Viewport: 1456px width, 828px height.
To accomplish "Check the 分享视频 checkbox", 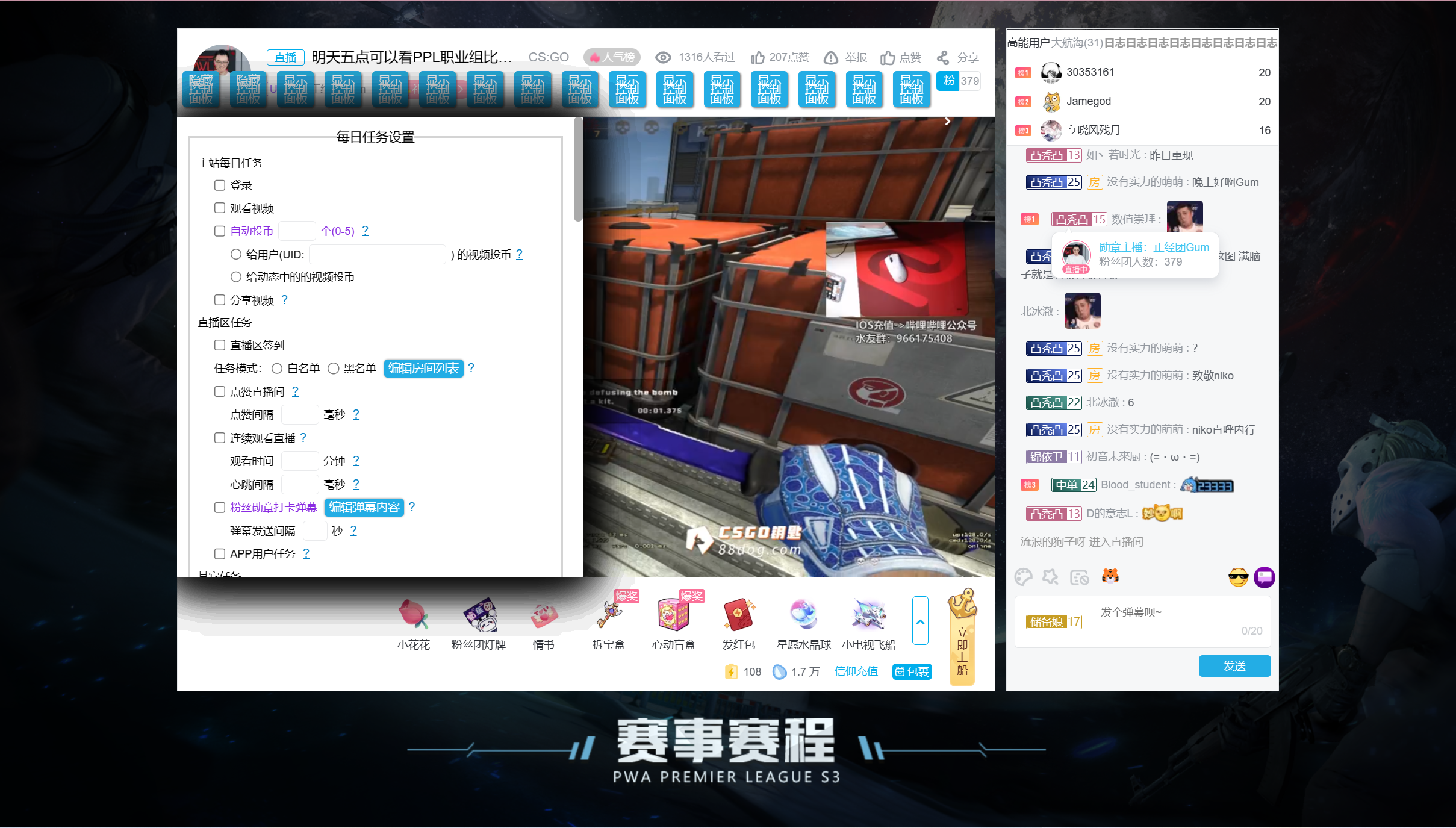I will click(220, 300).
